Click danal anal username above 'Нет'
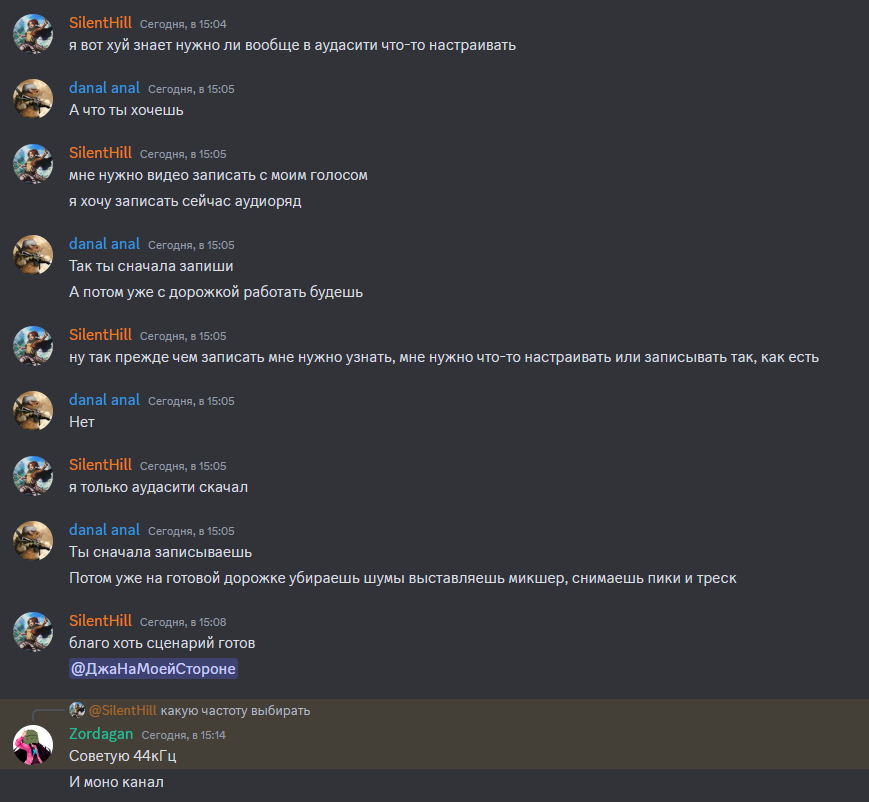Screen dimensions: 869x802 [104, 400]
